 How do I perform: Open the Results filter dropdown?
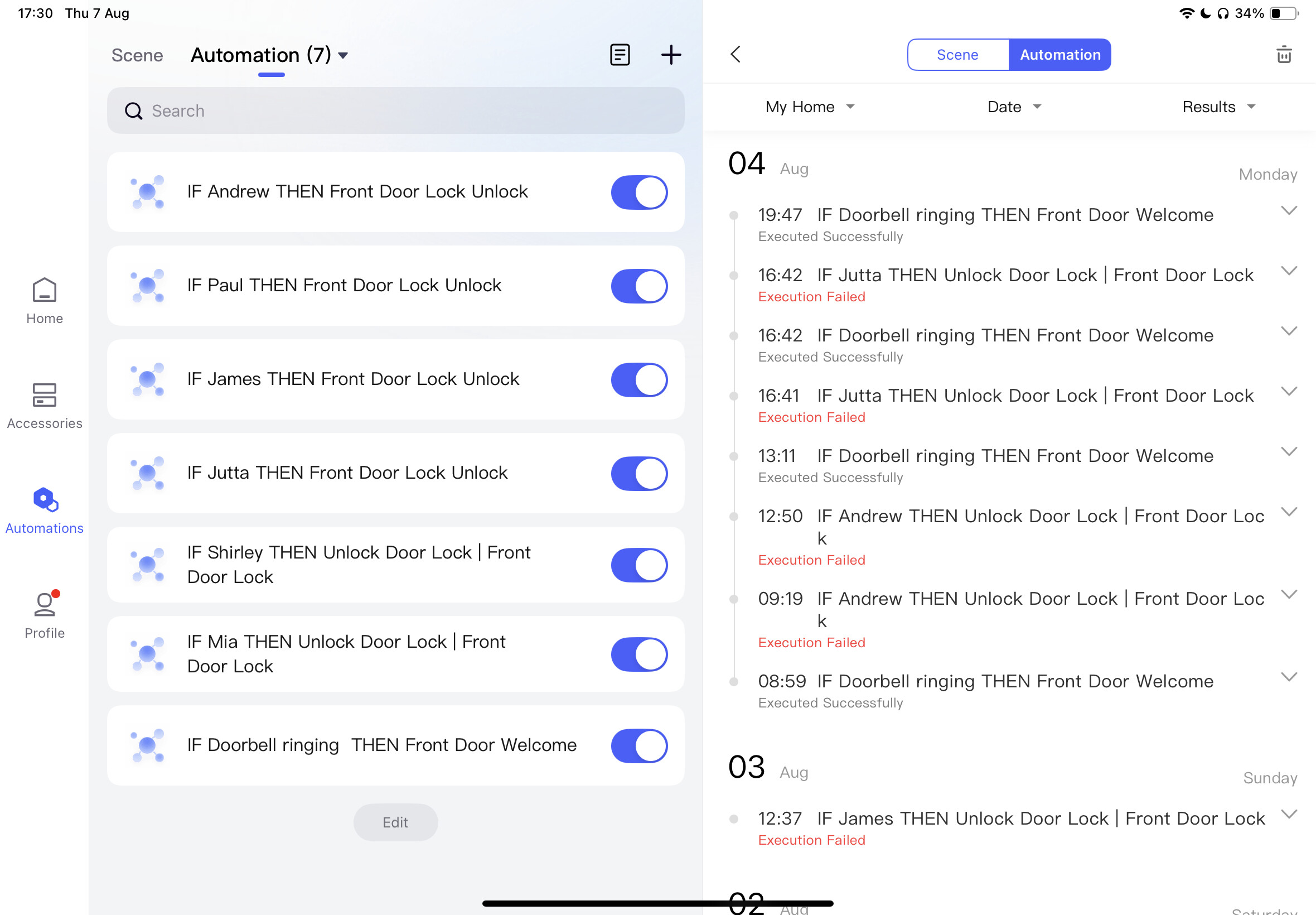1218,107
